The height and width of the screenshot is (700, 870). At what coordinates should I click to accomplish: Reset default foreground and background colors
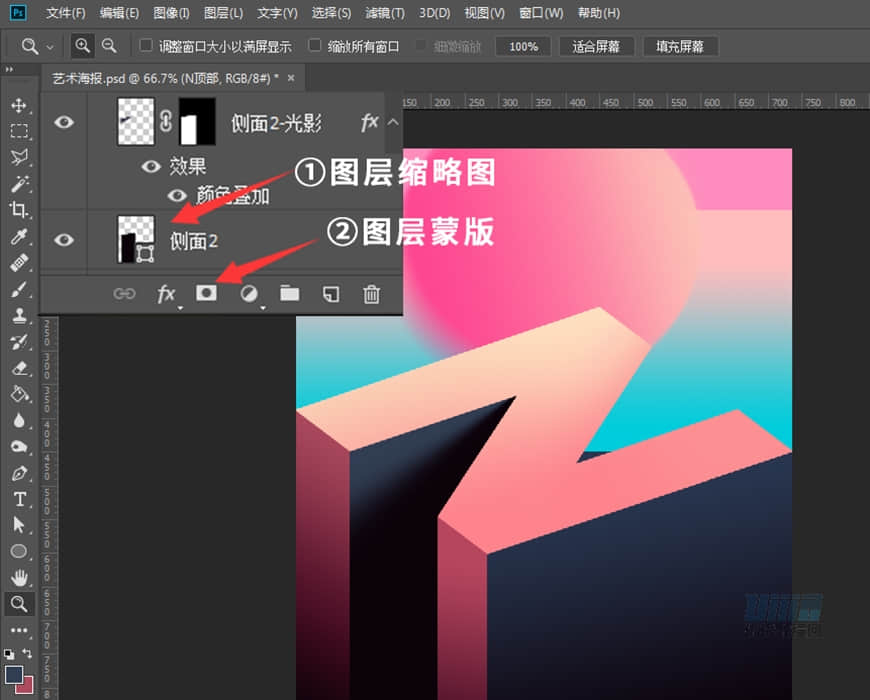pyautogui.click(x=9, y=654)
